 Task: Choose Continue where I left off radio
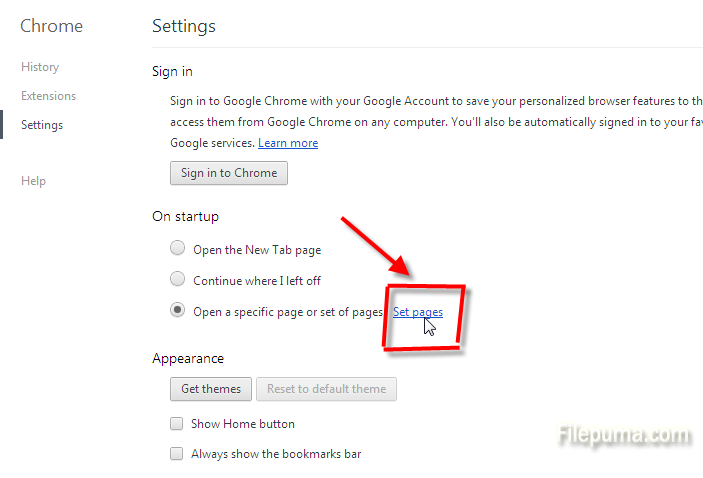pyautogui.click(x=177, y=280)
